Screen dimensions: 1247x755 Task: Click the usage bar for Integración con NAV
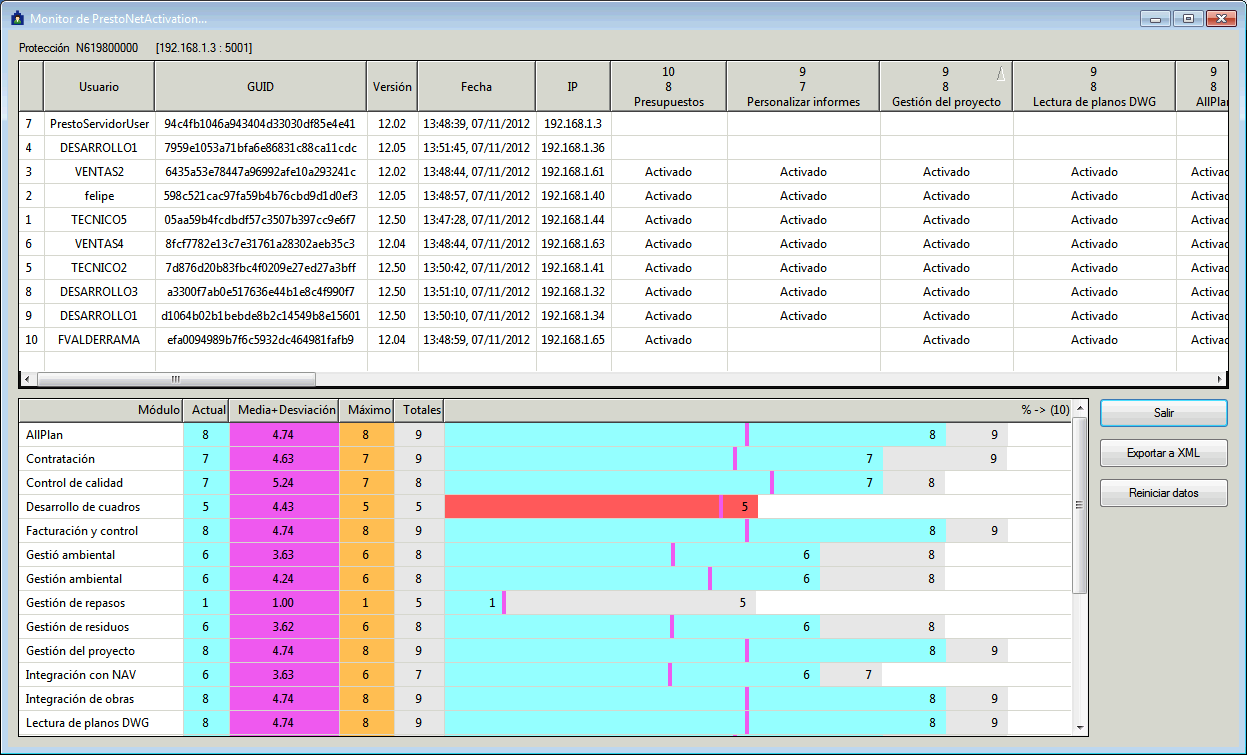click(663, 675)
